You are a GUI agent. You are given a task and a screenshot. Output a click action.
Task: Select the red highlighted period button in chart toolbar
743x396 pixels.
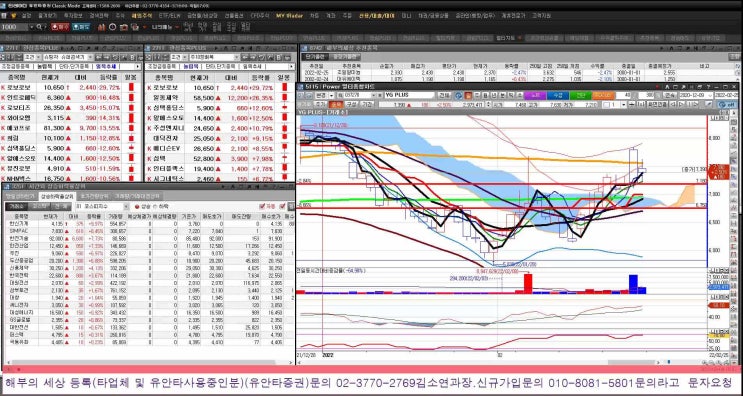pyautogui.click(x=336, y=104)
